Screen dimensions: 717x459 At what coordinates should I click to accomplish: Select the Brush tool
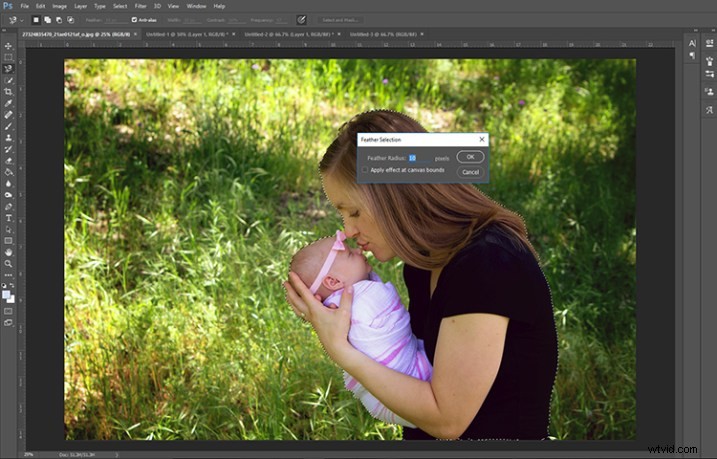[8, 126]
